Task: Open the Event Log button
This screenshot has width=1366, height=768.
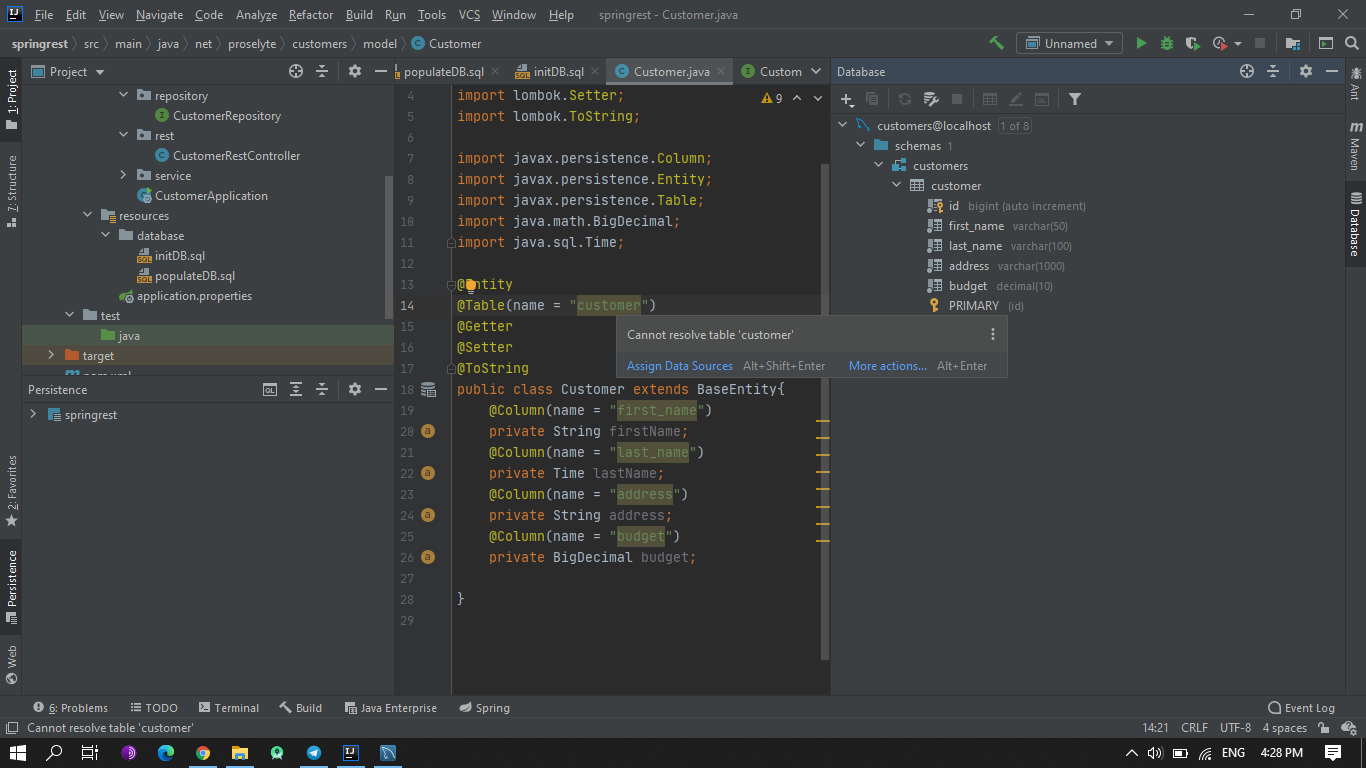Action: coord(1301,707)
